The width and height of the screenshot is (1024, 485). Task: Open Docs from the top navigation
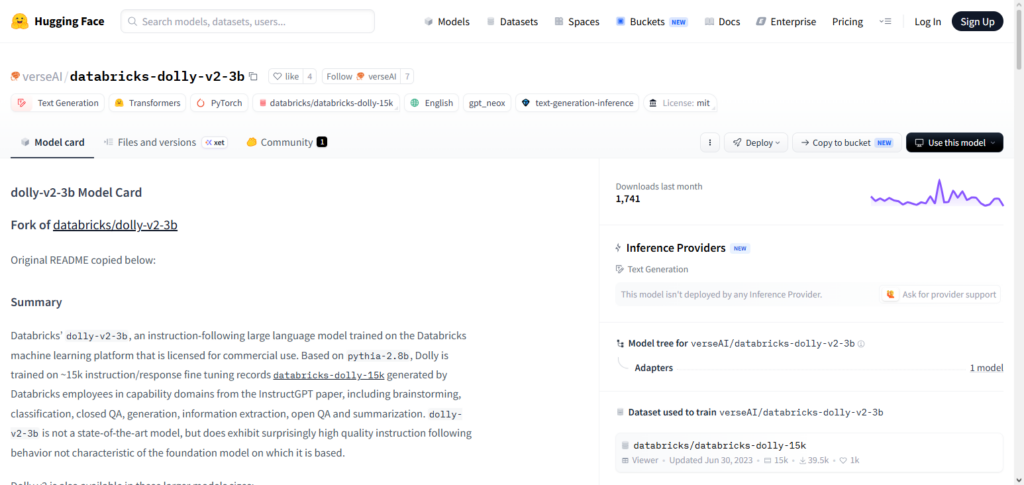[722, 22]
